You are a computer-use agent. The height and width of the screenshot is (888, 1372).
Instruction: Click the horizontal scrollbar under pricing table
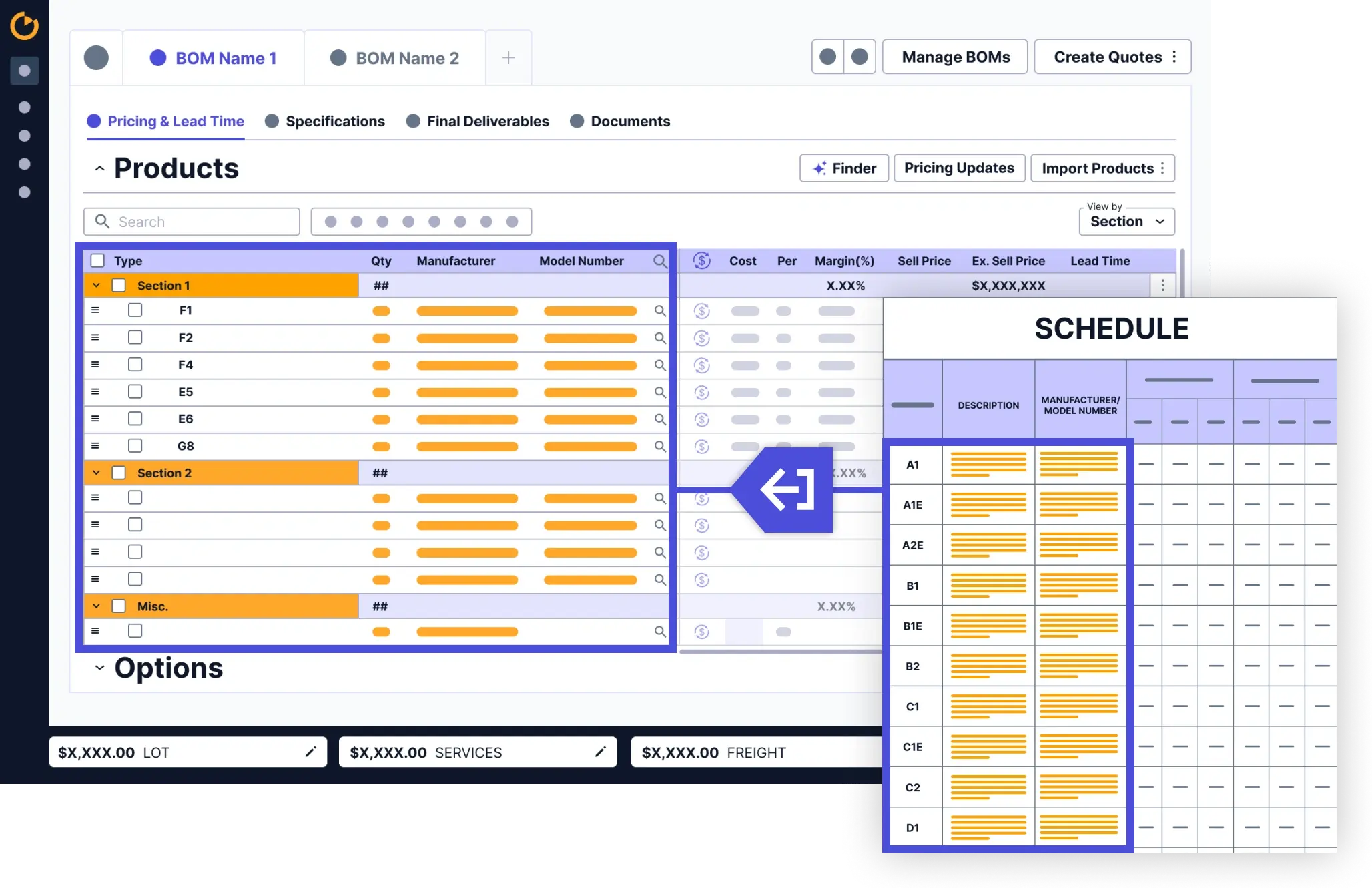tap(781, 651)
